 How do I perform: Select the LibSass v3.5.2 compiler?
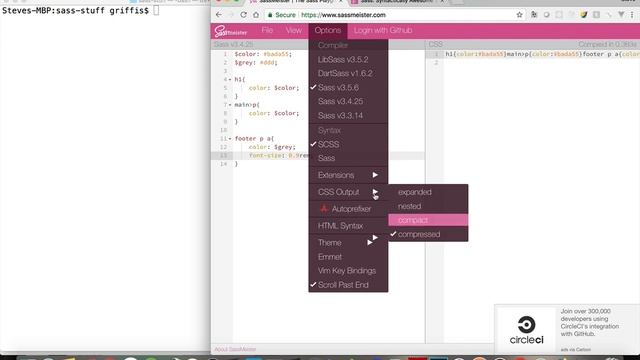point(348,60)
